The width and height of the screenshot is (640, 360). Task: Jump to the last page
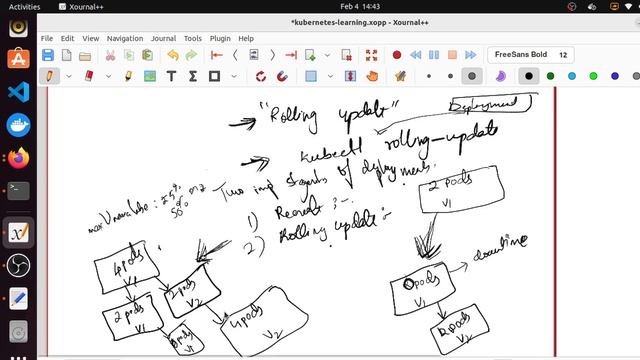click(291, 55)
